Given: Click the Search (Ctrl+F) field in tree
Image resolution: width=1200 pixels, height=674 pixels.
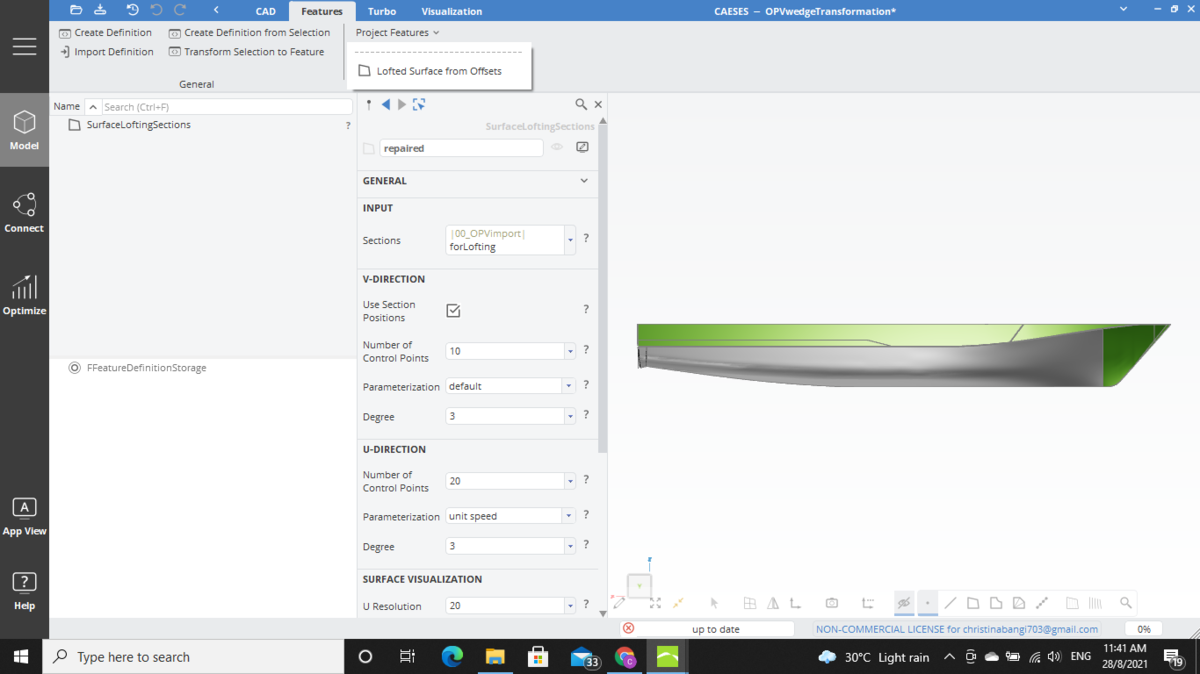Looking at the screenshot, I should tap(226, 106).
